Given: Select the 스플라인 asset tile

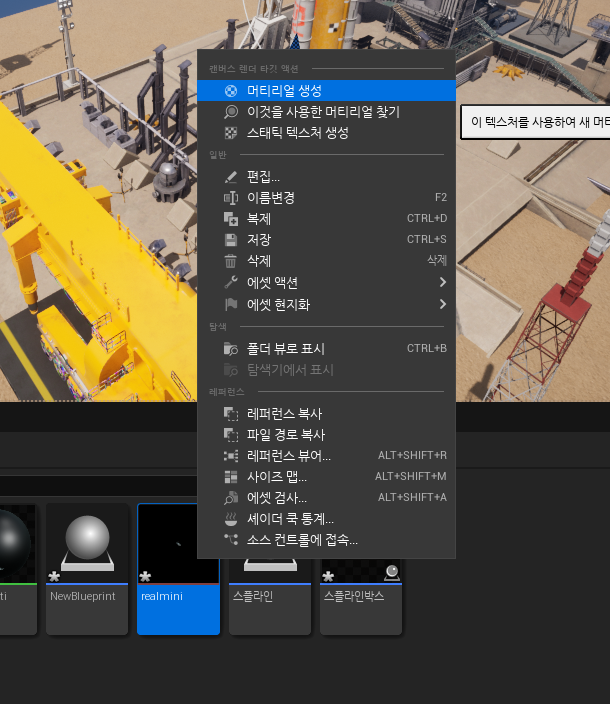Looking at the screenshot, I should [270, 596].
